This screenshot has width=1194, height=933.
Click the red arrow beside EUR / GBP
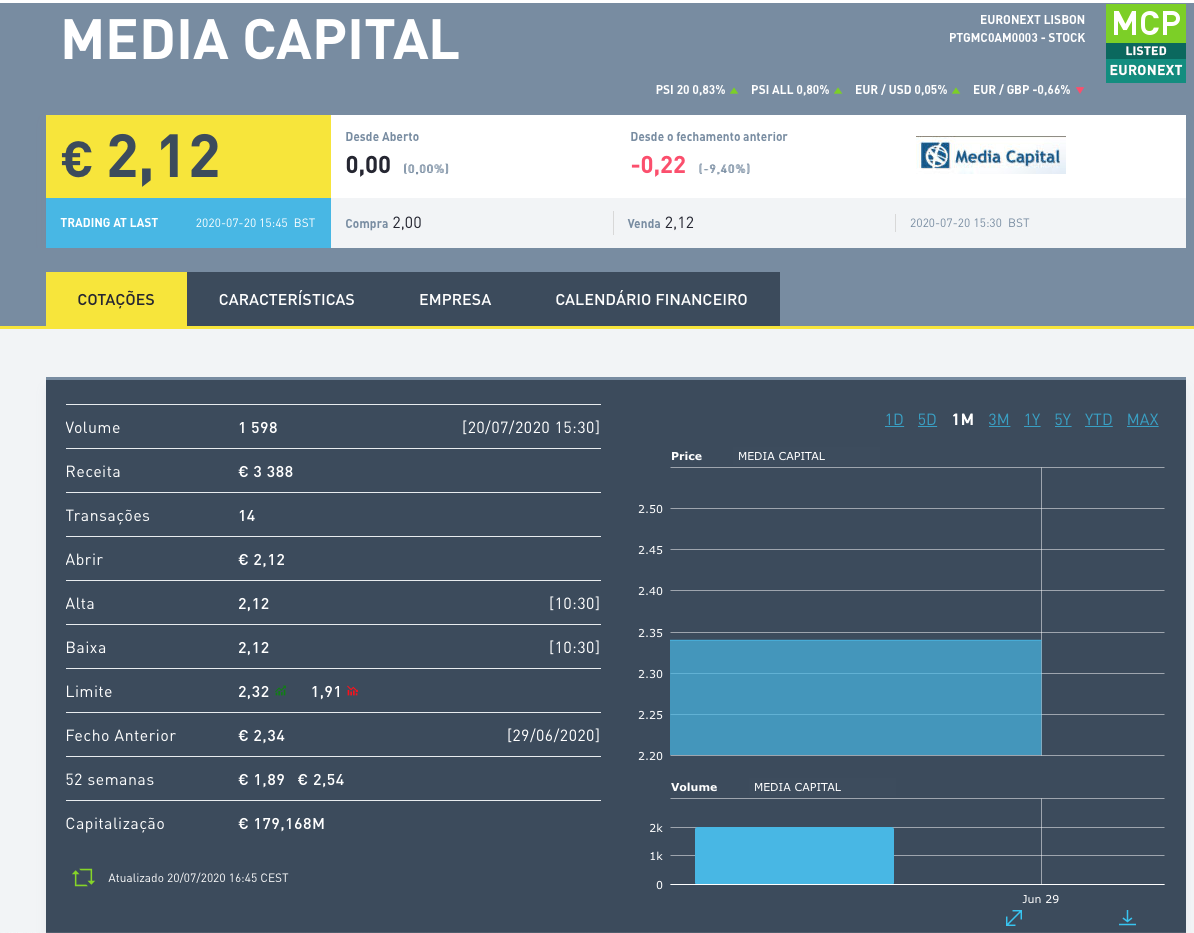(1079, 91)
